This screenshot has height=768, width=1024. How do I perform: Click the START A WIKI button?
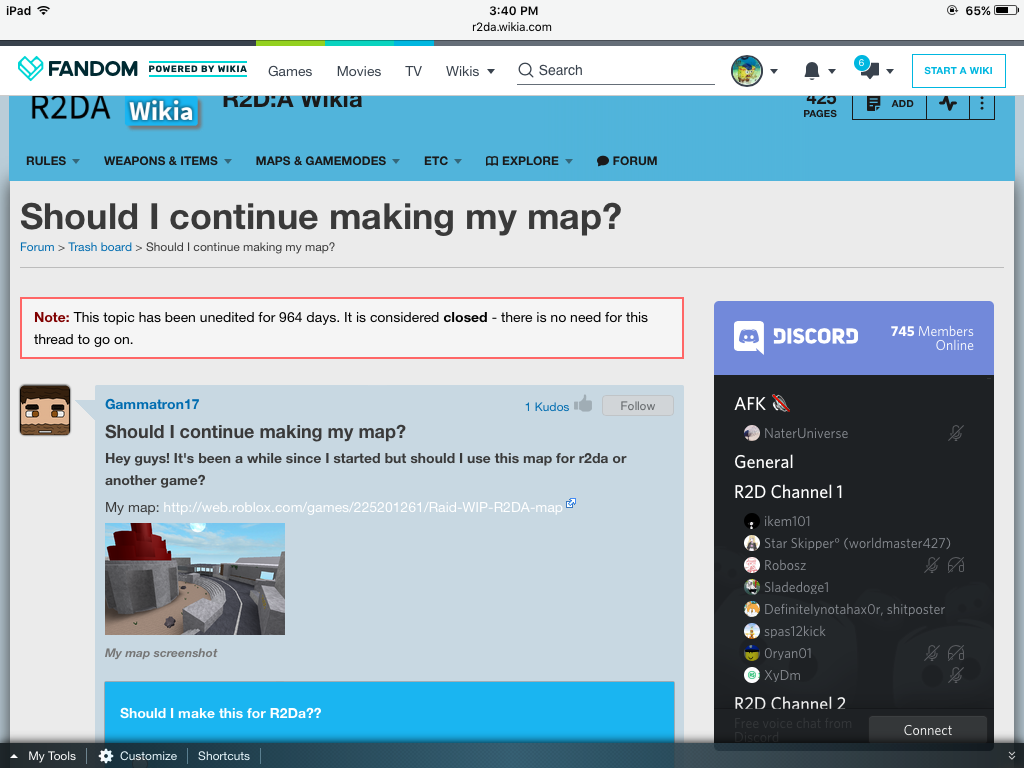tap(958, 71)
